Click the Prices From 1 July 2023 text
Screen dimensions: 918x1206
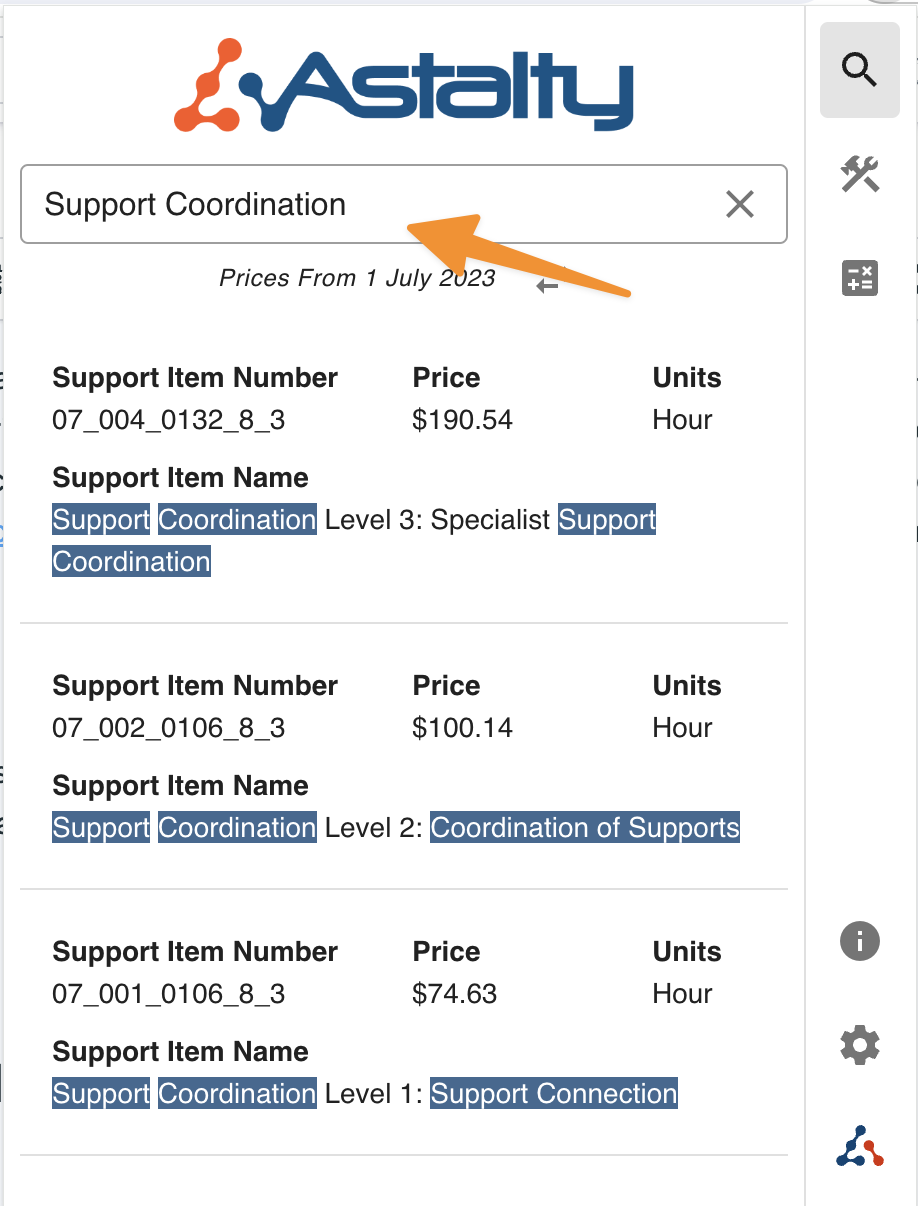coord(357,278)
